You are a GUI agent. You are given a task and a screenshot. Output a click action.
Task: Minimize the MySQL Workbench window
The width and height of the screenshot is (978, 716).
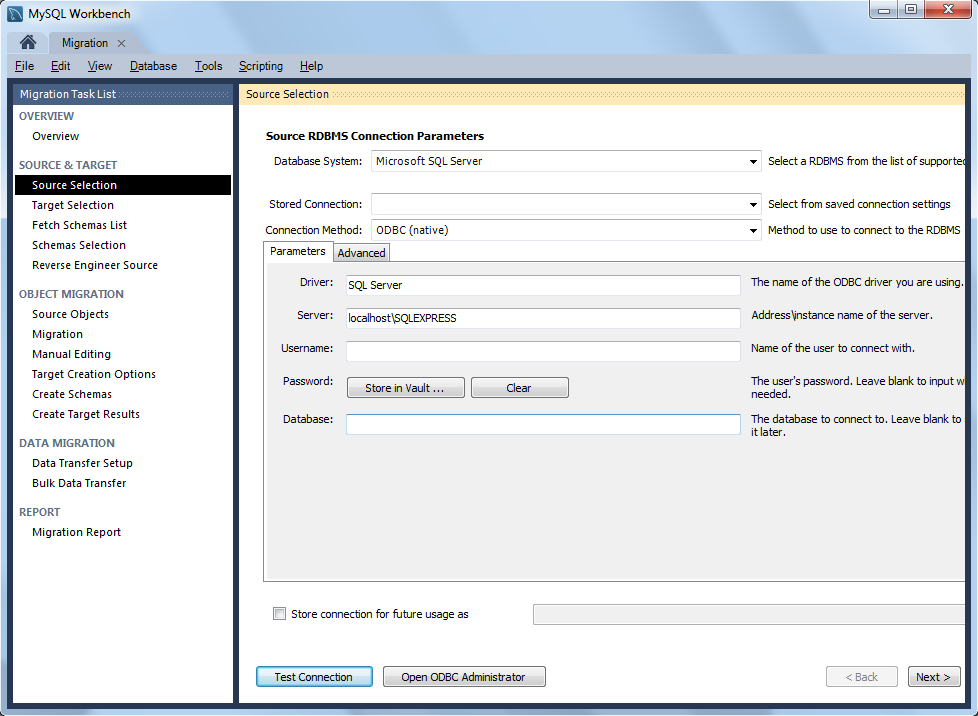(883, 10)
